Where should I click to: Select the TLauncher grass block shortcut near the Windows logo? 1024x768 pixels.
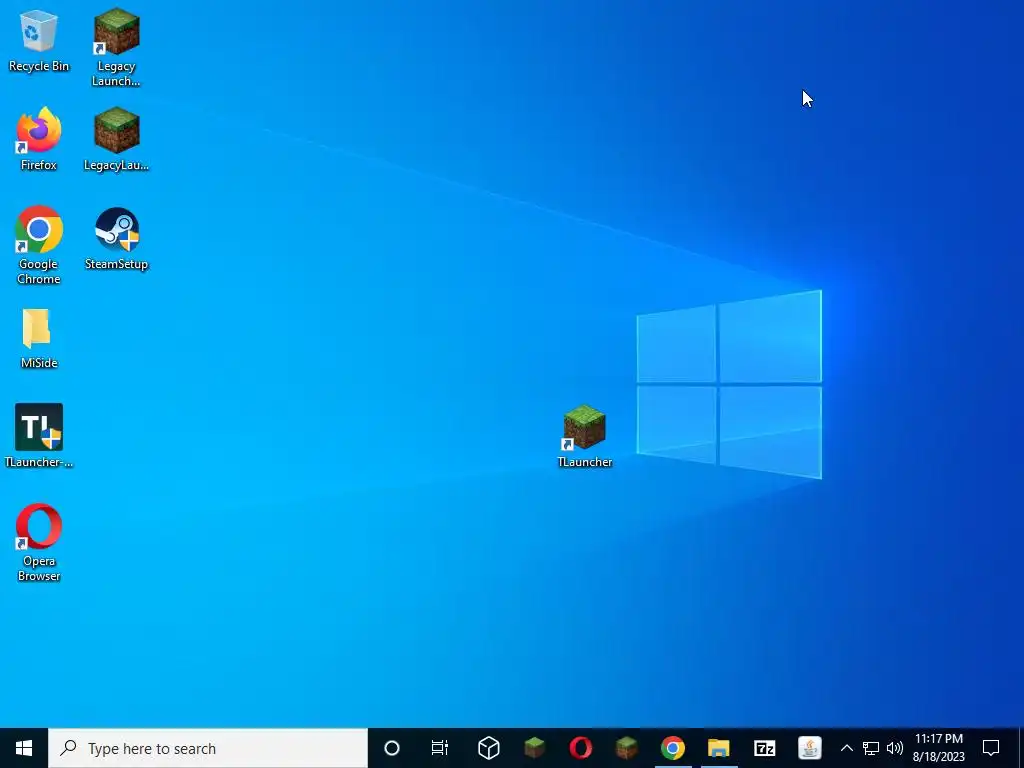point(584,436)
